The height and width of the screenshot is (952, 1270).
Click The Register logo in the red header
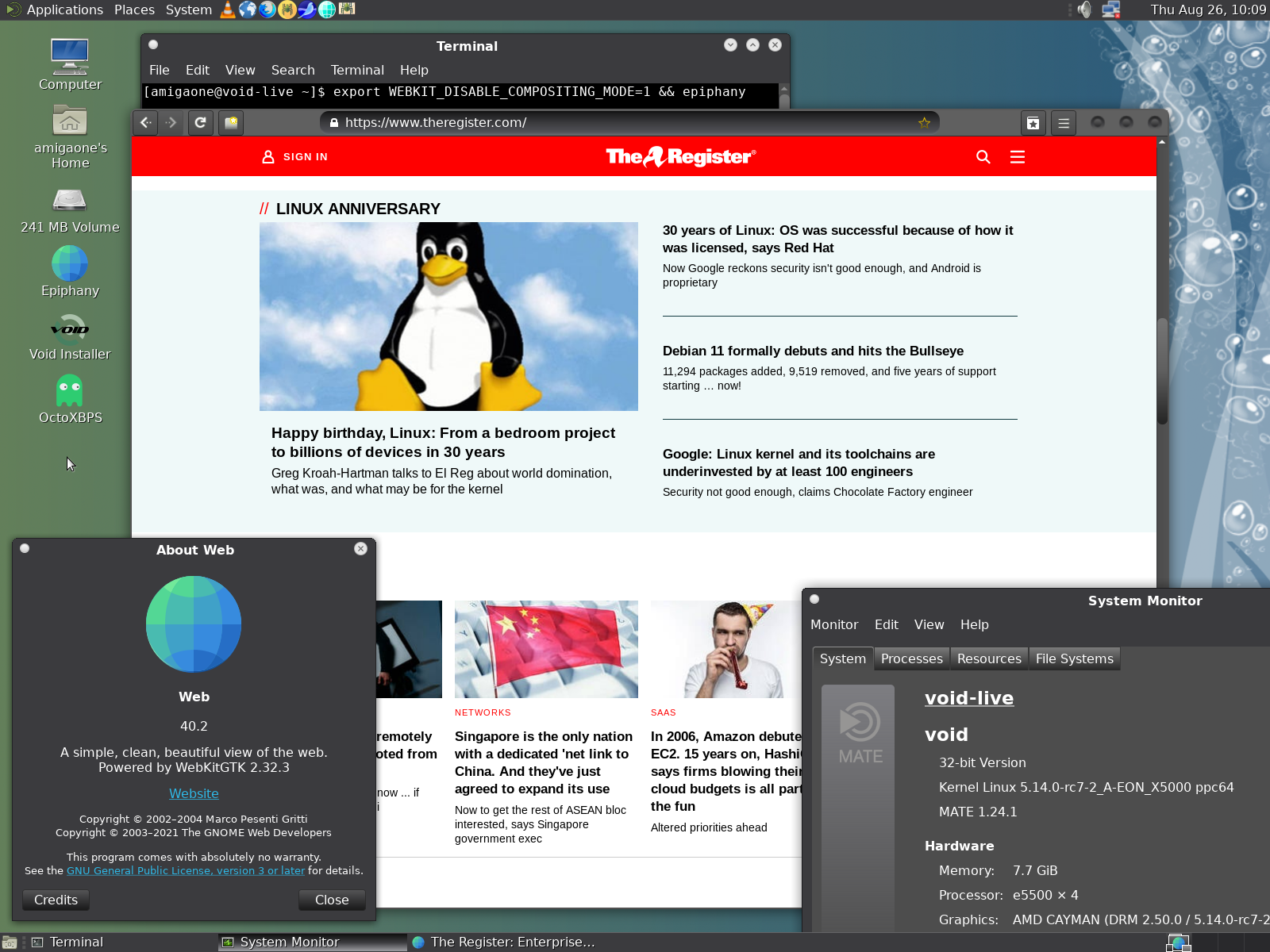coord(681,156)
